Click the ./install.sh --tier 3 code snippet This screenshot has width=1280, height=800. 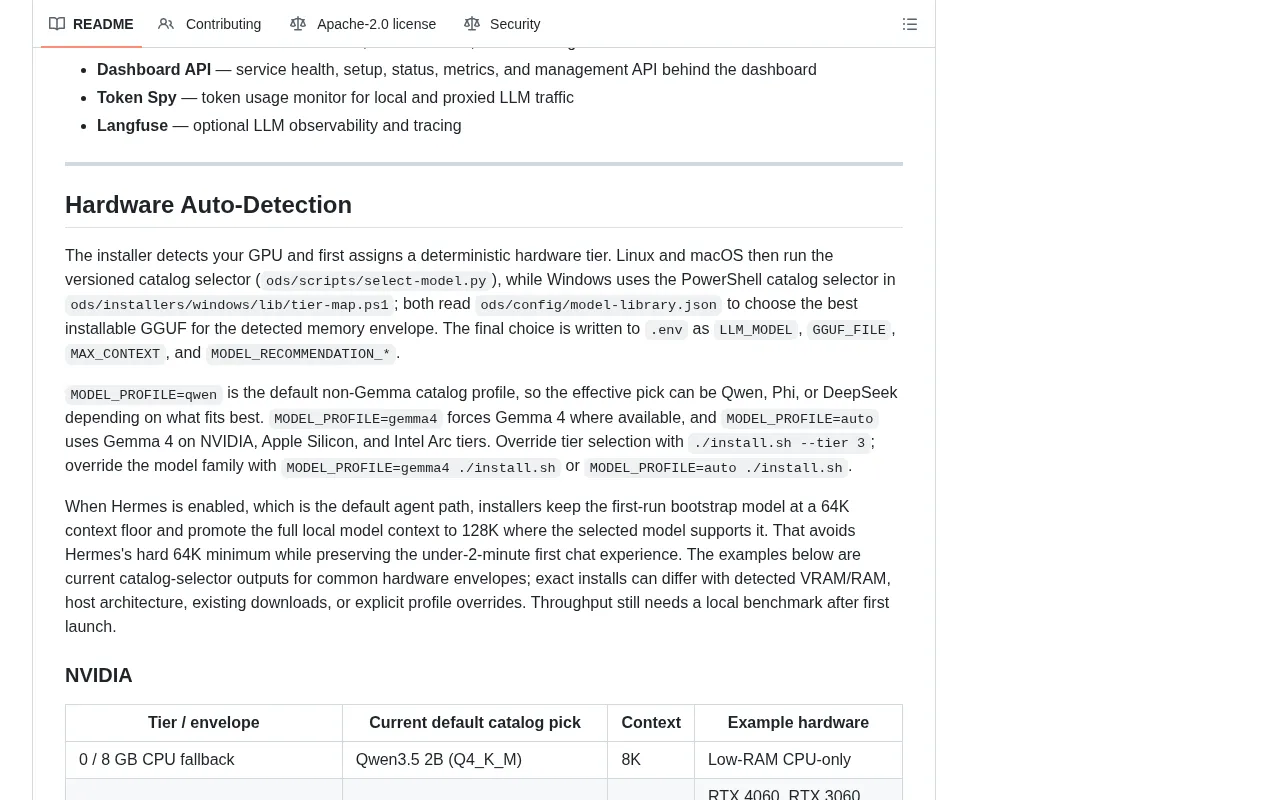click(779, 443)
